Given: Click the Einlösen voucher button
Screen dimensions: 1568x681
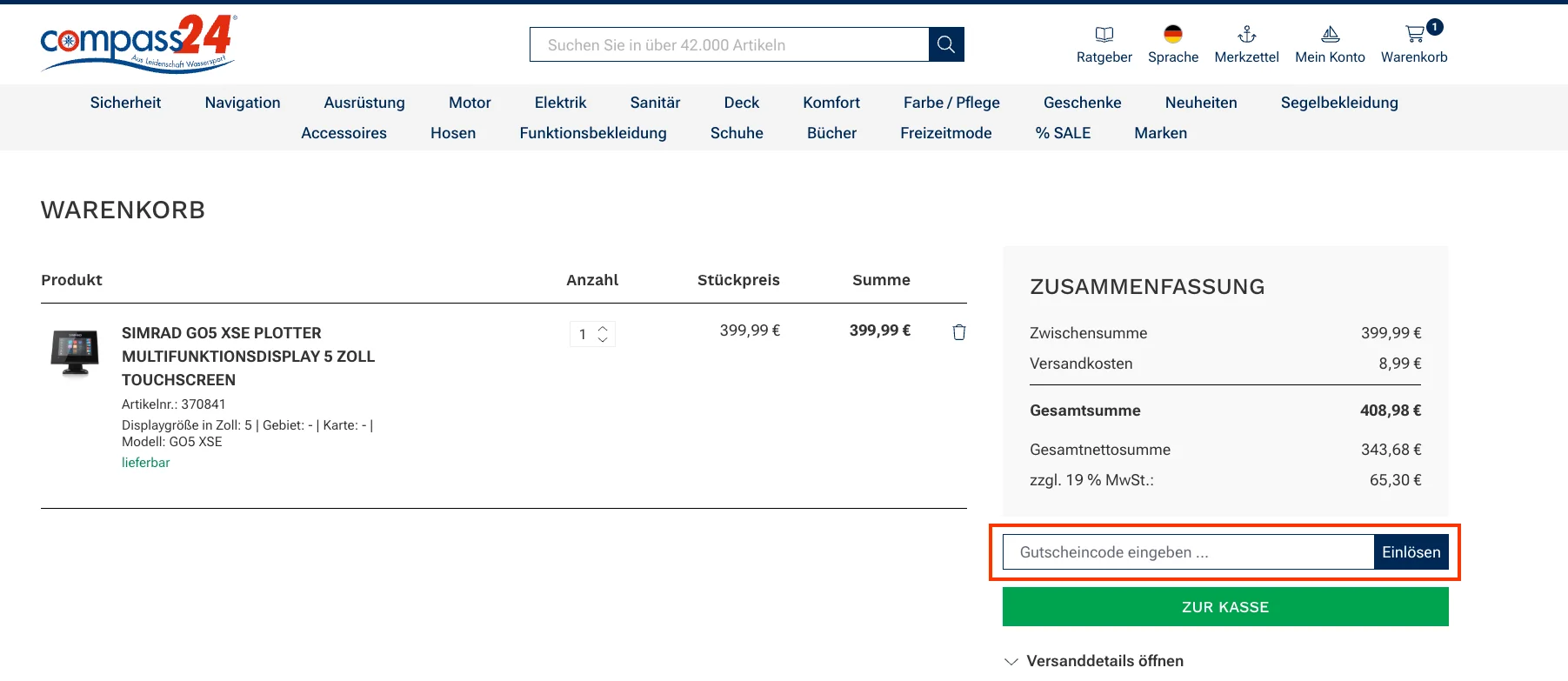Looking at the screenshot, I should (1411, 552).
